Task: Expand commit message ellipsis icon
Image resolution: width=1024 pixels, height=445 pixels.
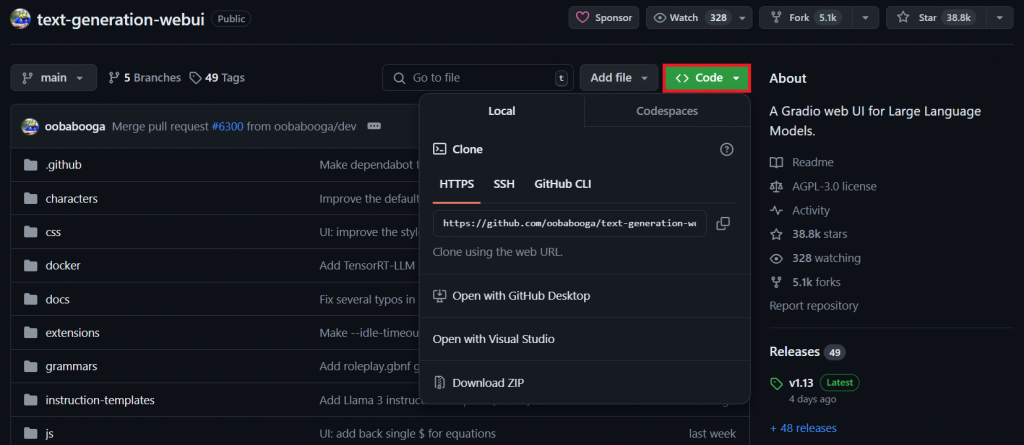Action: coord(374,126)
